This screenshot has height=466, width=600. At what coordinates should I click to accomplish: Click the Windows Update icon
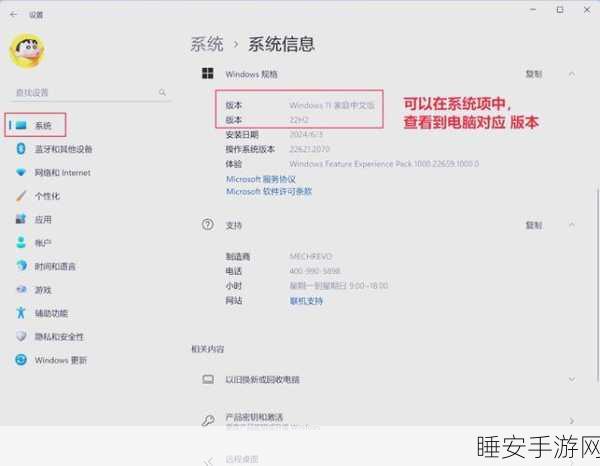[21, 360]
